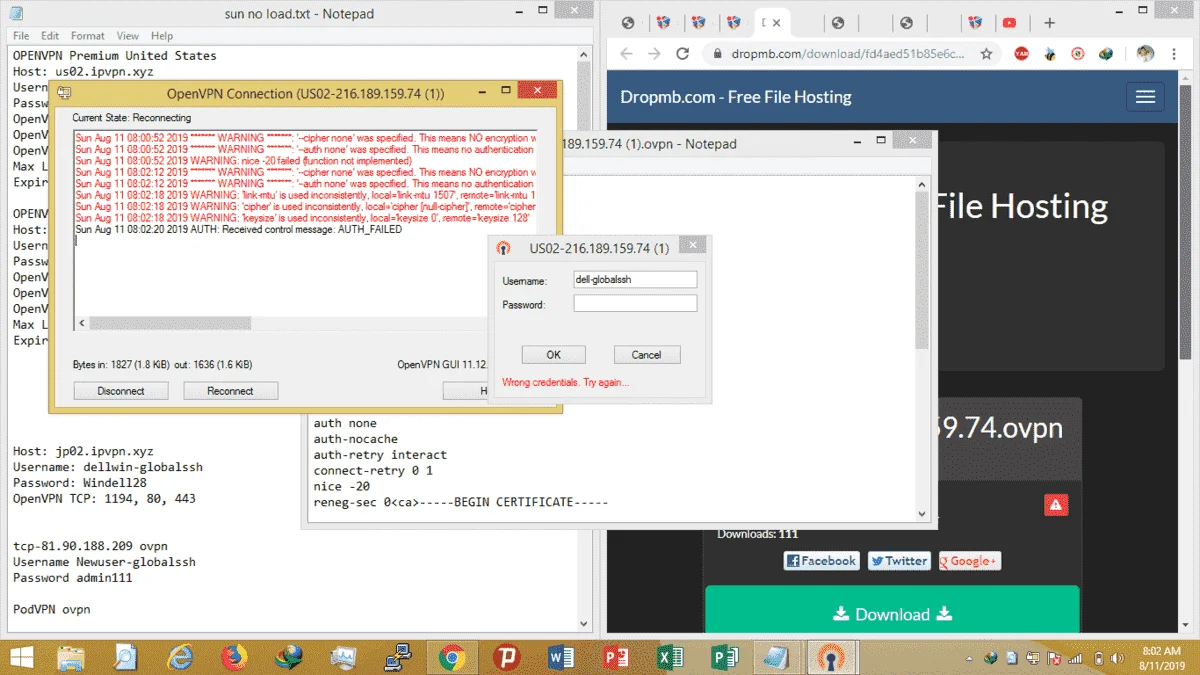Viewport: 1200px width, 675px height.
Task: Open OpenVPN GUI taskbar icon
Action: tap(831, 657)
